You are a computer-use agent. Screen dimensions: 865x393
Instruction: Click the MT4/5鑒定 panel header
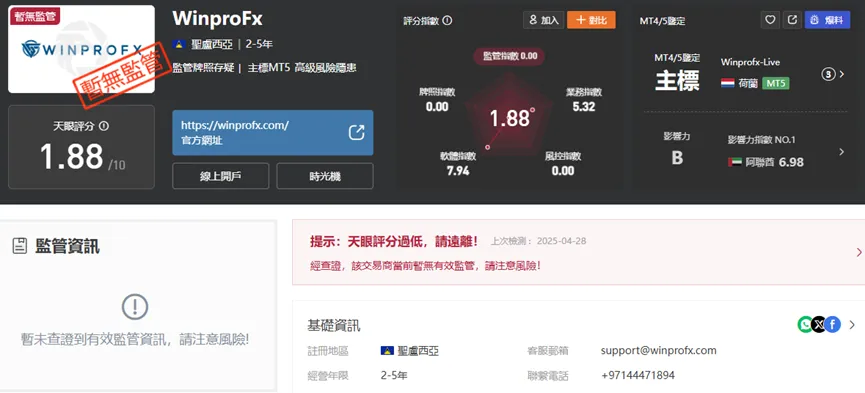[662, 21]
